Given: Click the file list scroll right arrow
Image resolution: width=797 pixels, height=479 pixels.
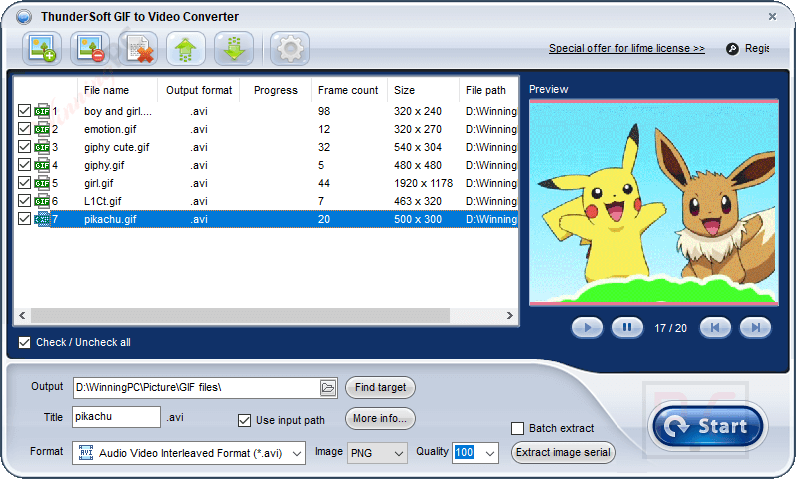Looking at the screenshot, I should click(510, 315).
